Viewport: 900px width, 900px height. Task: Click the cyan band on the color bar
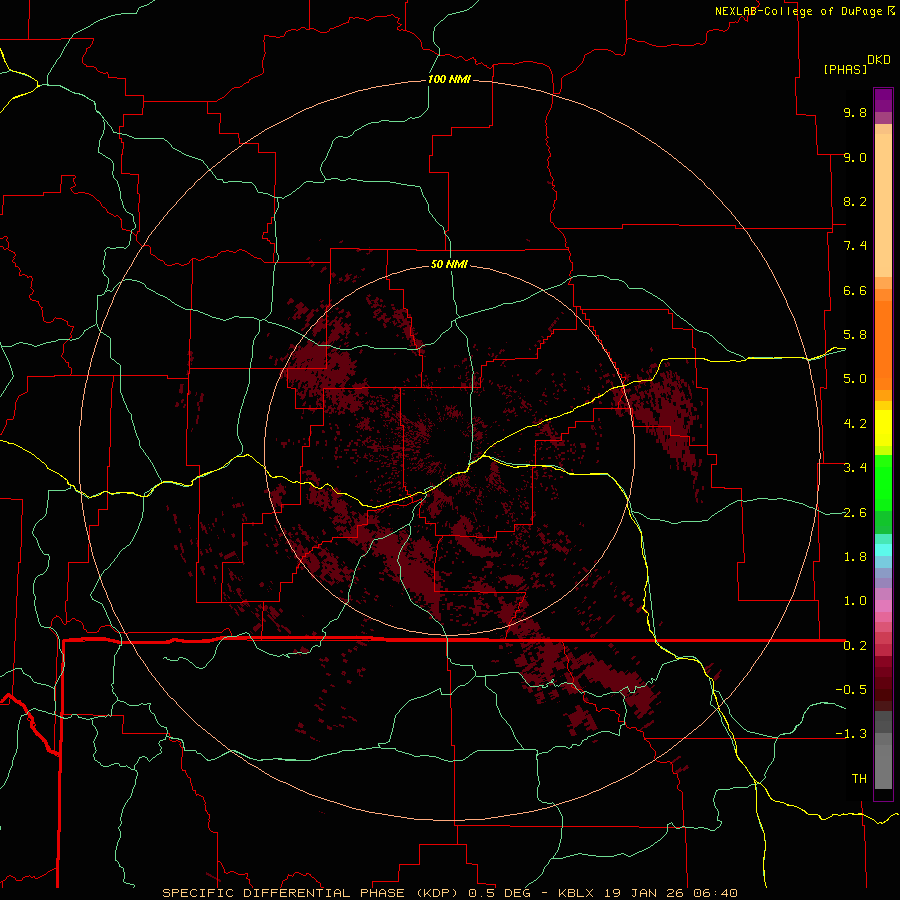tap(883, 550)
